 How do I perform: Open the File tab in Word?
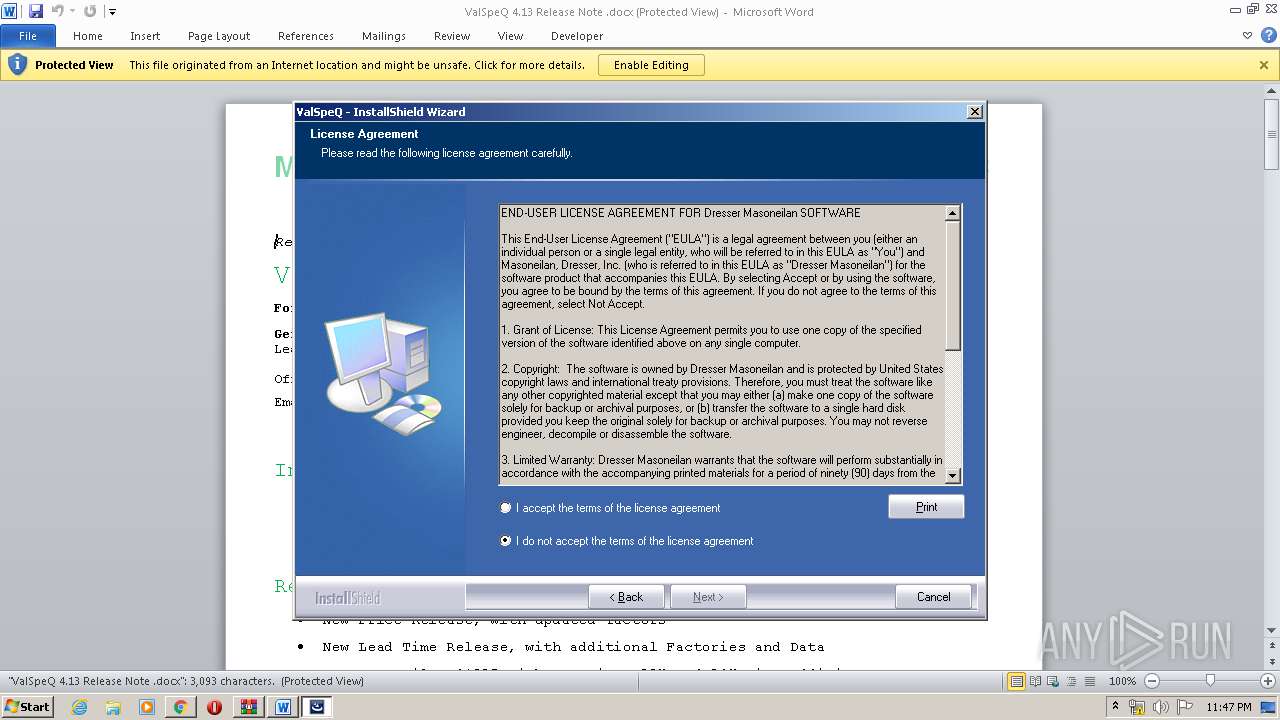[28, 36]
